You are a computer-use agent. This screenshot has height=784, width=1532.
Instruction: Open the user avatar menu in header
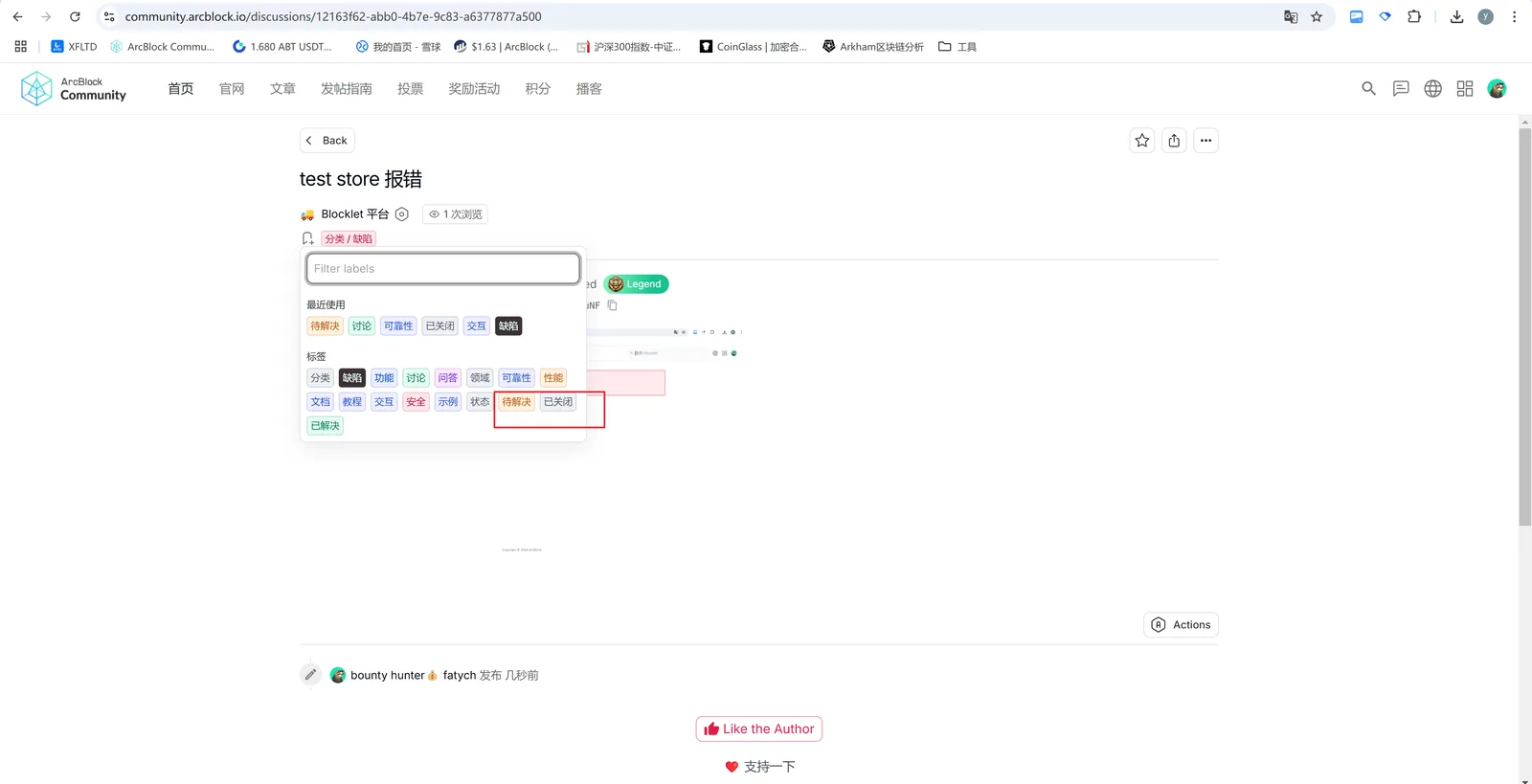(1498, 88)
